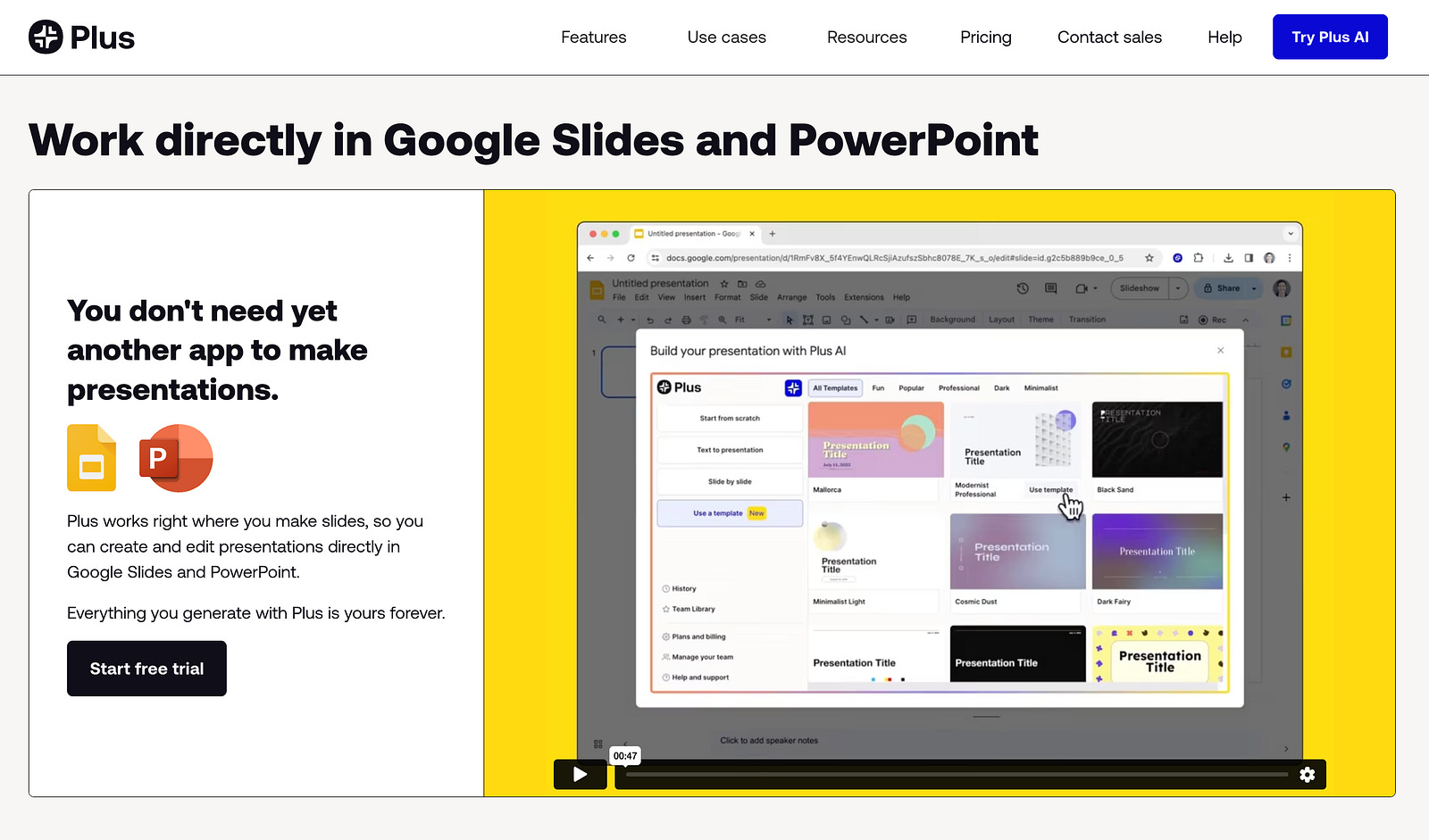Image resolution: width=1429 pixels, height=840 pixels.
Task: Select the Minimalist templates tab
Action: coord(1040,388)
